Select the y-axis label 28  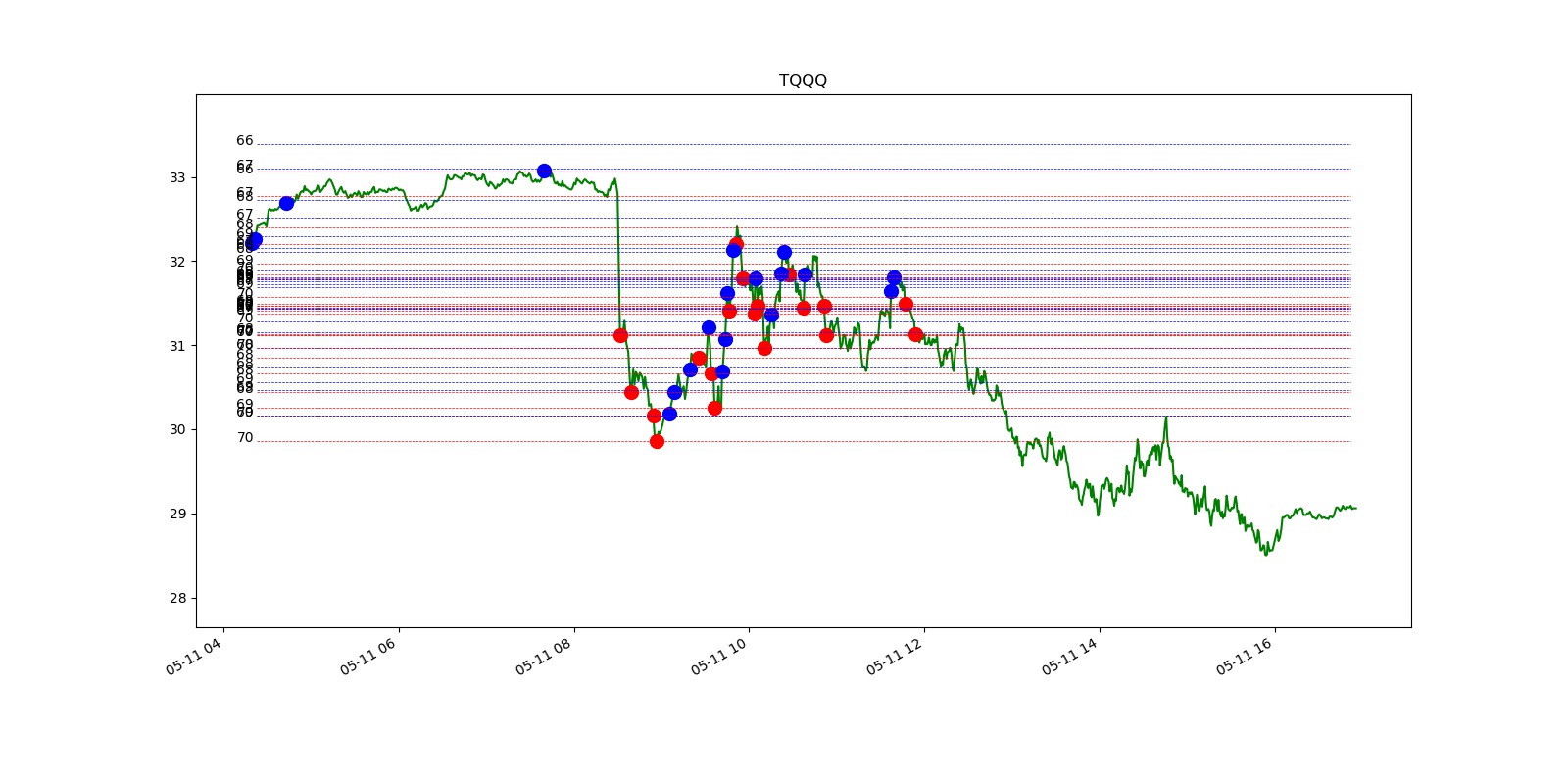177,598
